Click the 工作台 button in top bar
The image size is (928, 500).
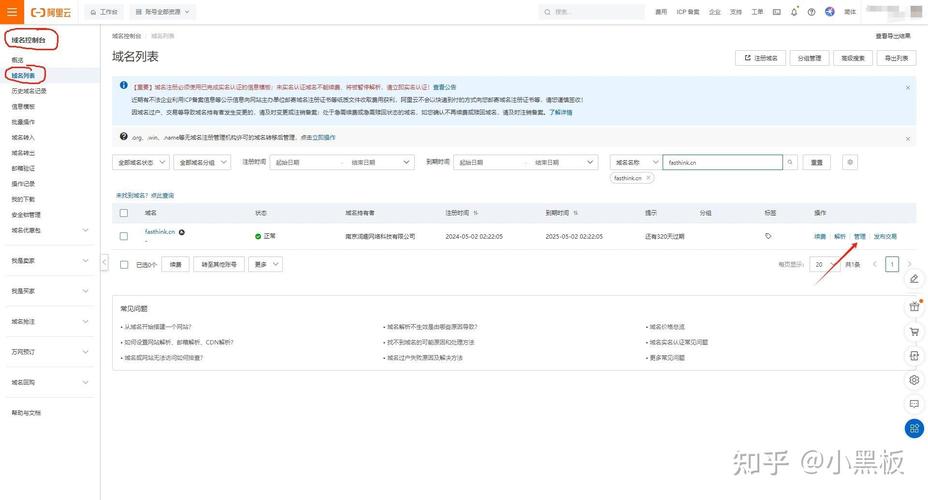104,12
